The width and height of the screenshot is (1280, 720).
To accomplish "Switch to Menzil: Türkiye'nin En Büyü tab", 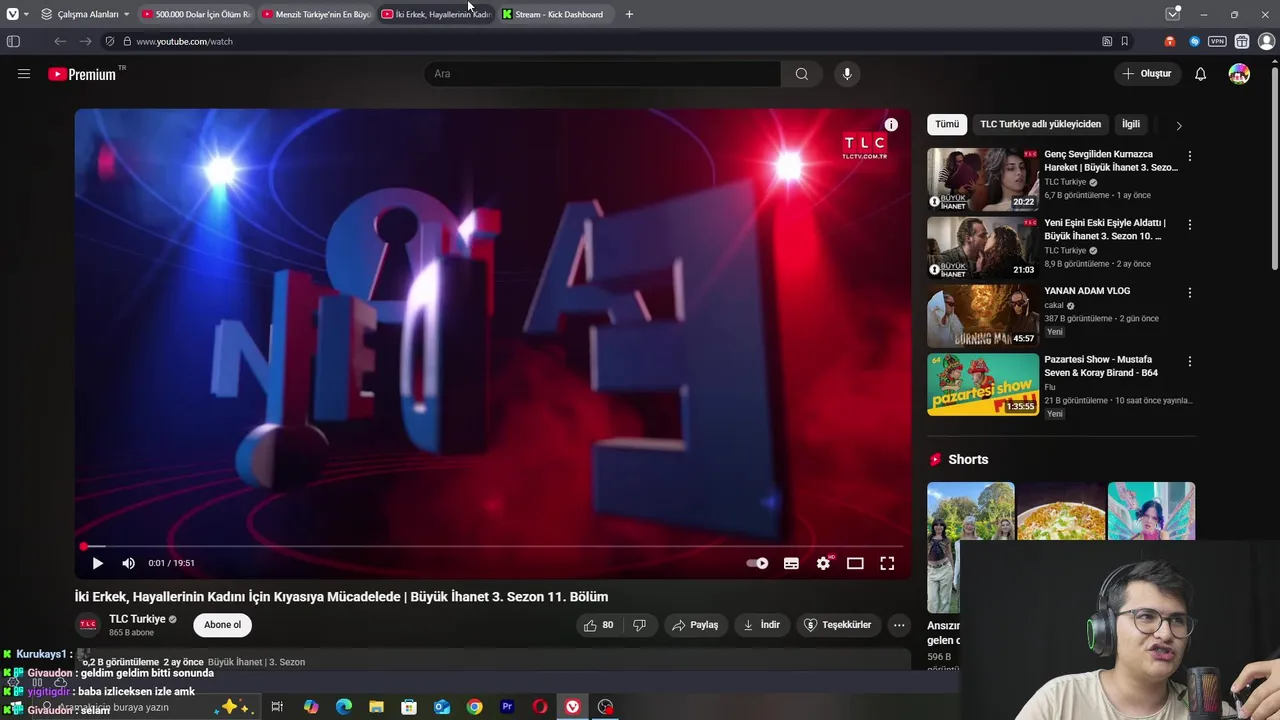I will [x=316, y=14].
